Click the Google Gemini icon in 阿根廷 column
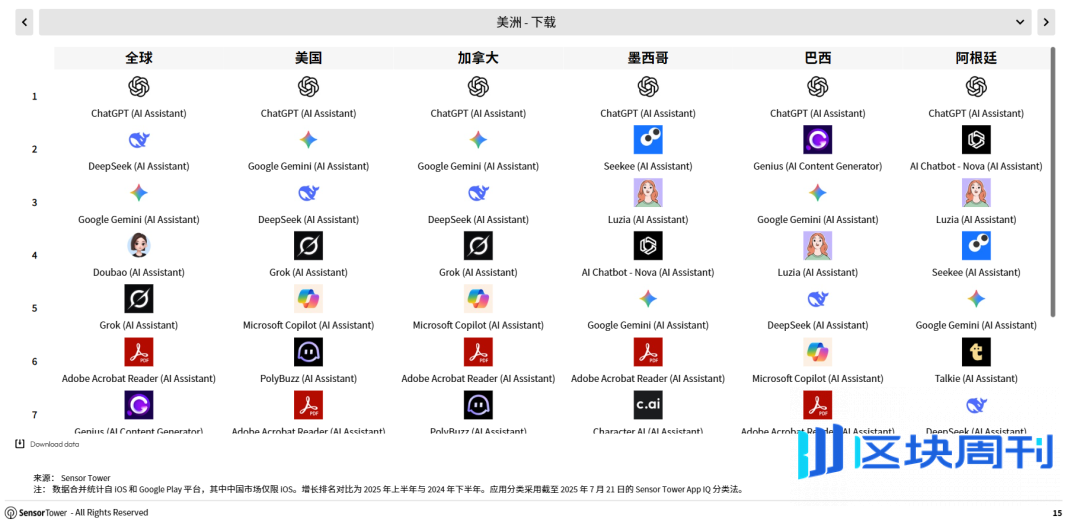The width and height of the screenshot is (1080, 522). pyautogui.click(x=976, y=299)
